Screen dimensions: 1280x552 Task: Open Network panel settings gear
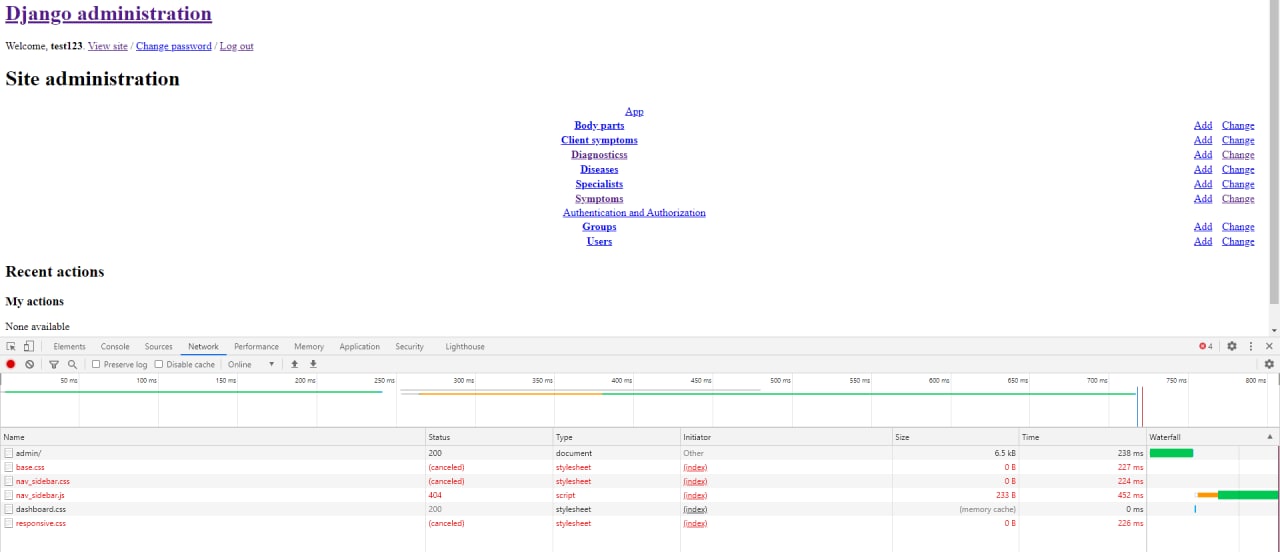point(1269,364)
